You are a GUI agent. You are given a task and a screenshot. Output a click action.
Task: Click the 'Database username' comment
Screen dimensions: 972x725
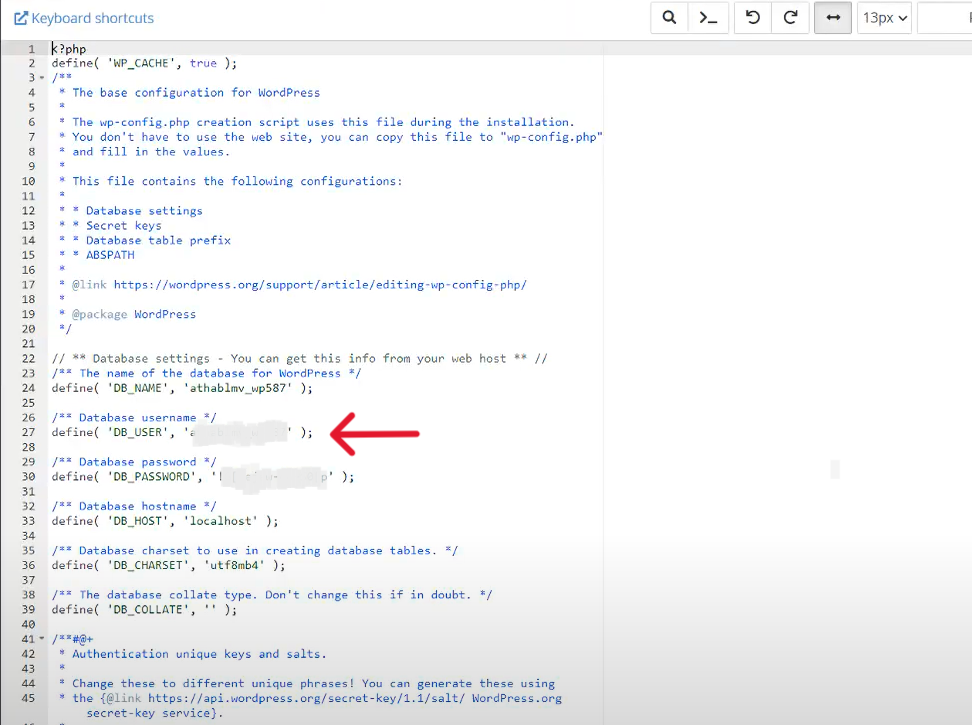tap(134, 418)
